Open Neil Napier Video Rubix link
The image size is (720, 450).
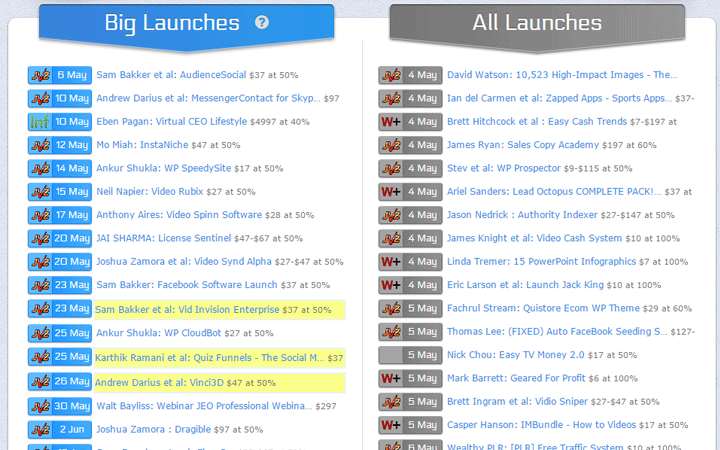click(x=150, y=191)
